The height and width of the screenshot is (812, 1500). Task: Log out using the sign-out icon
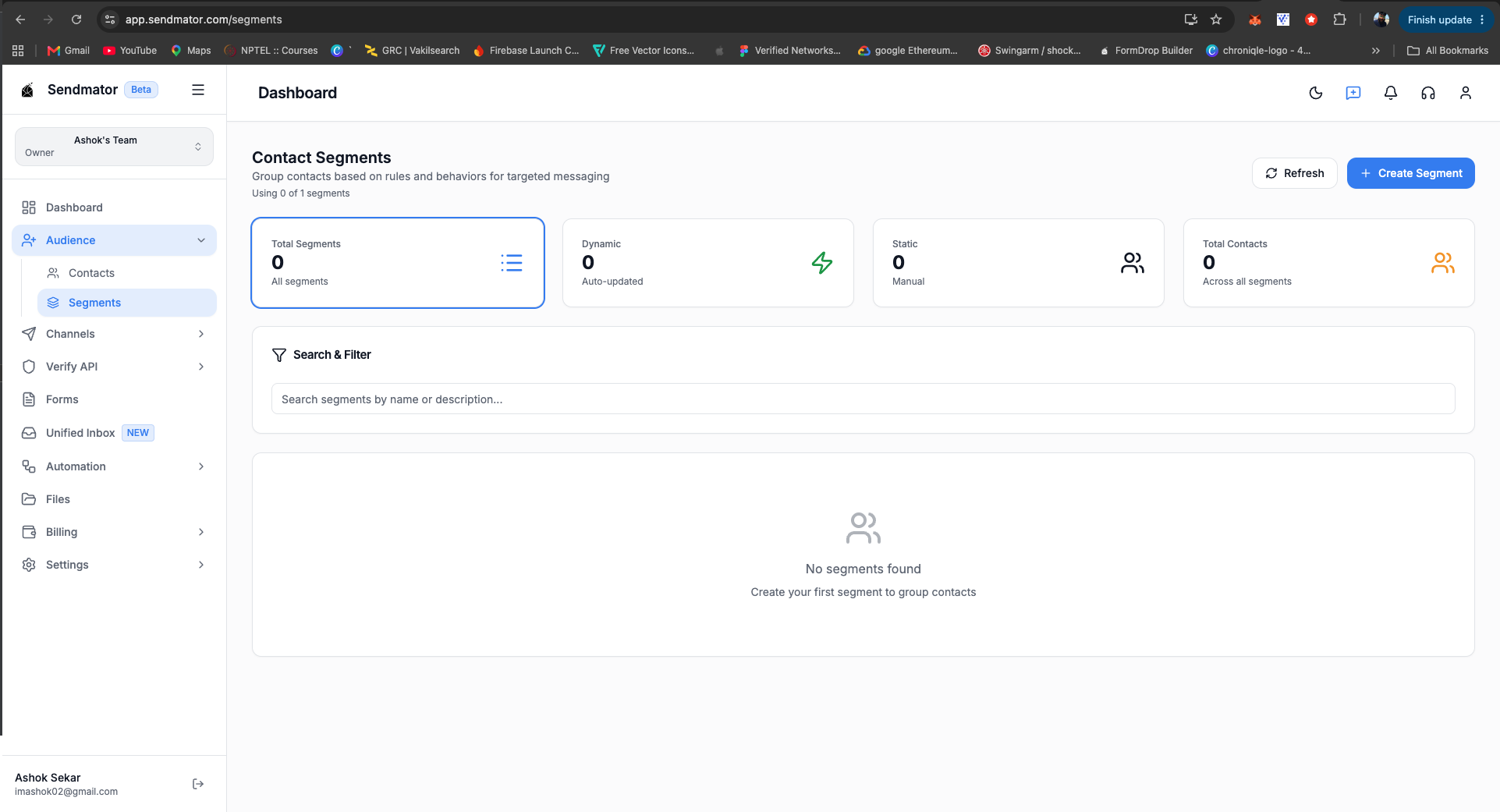coord(198,784)
